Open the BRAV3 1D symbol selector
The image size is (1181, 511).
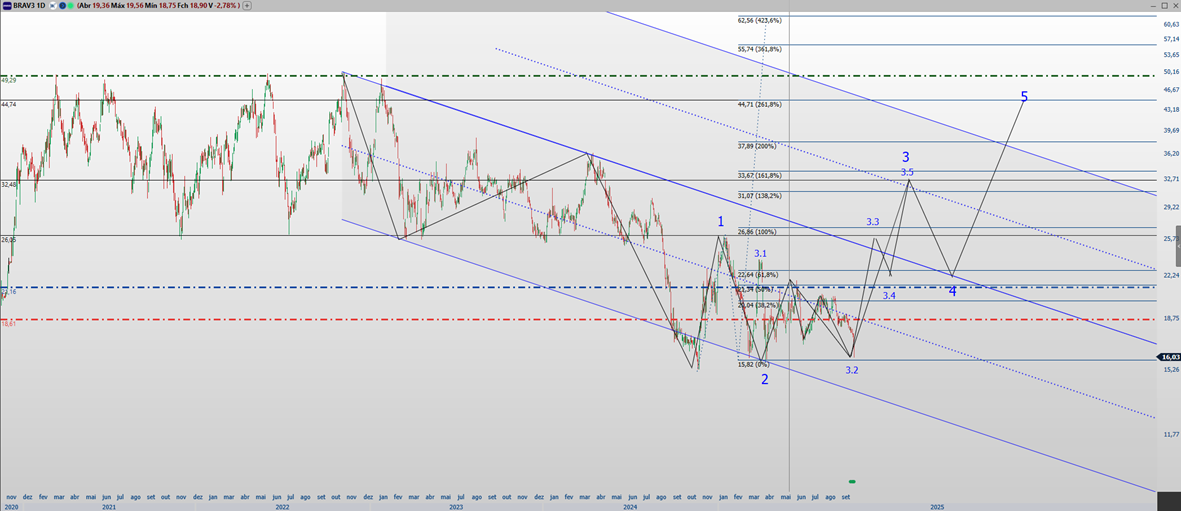29,5
